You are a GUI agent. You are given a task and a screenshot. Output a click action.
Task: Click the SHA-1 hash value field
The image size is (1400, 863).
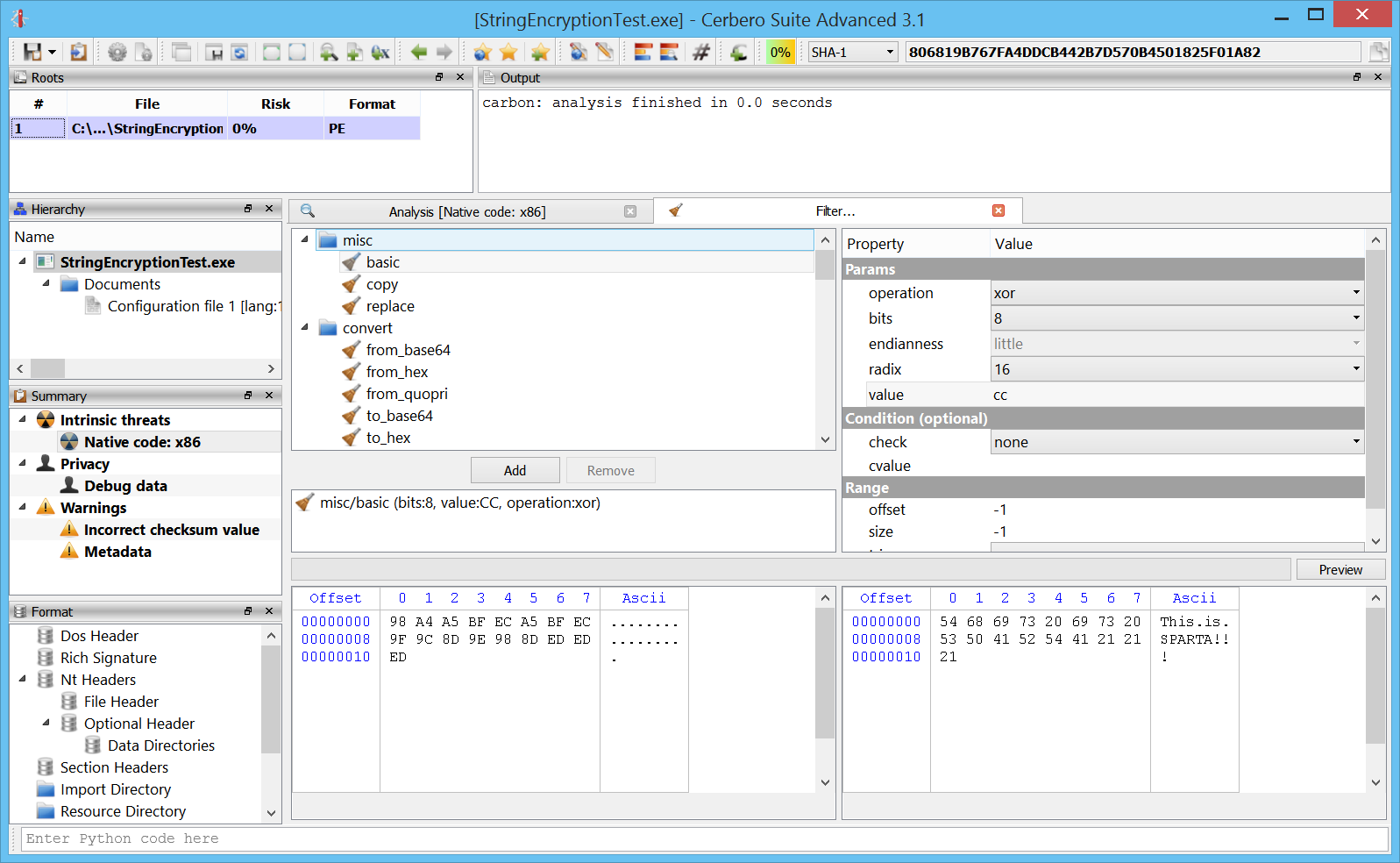tap(1133, 52)
